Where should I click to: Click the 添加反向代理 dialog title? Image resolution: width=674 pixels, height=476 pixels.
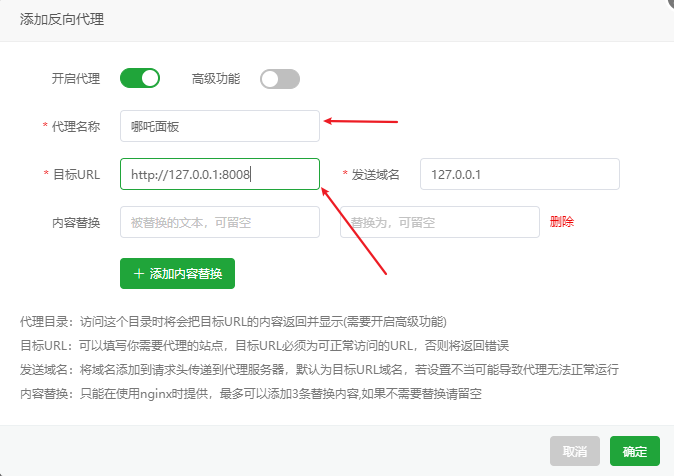tap(62, 19)
